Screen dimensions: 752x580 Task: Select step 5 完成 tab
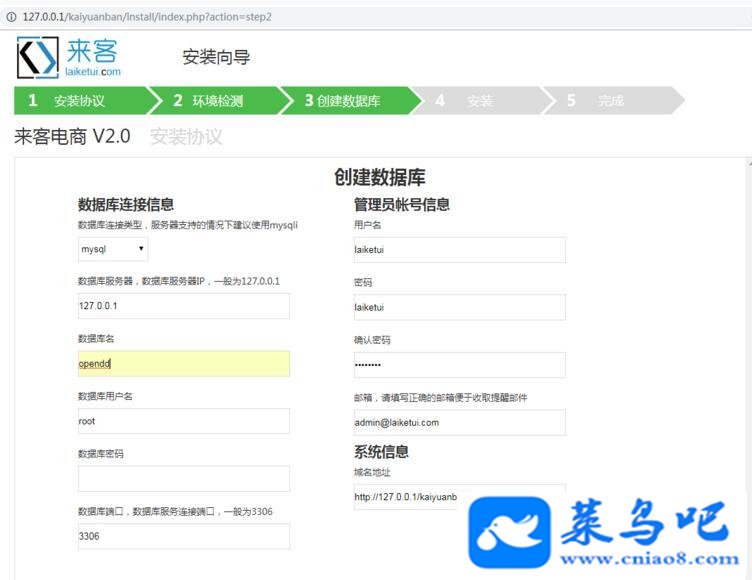612,100
